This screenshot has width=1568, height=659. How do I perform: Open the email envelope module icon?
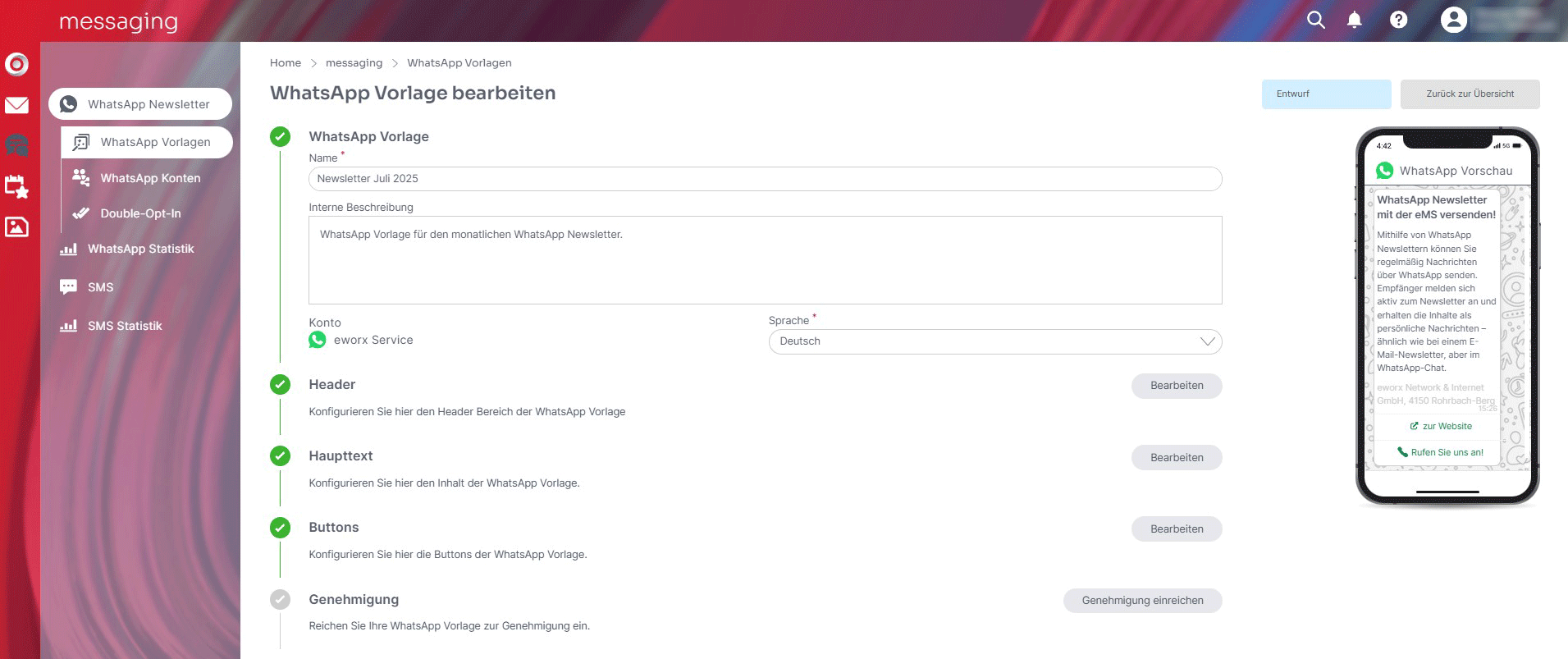[16, 105]
